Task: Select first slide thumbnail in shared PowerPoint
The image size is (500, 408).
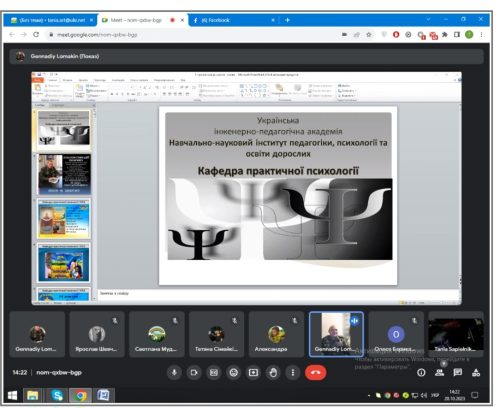Action: (x=64, y=128)
